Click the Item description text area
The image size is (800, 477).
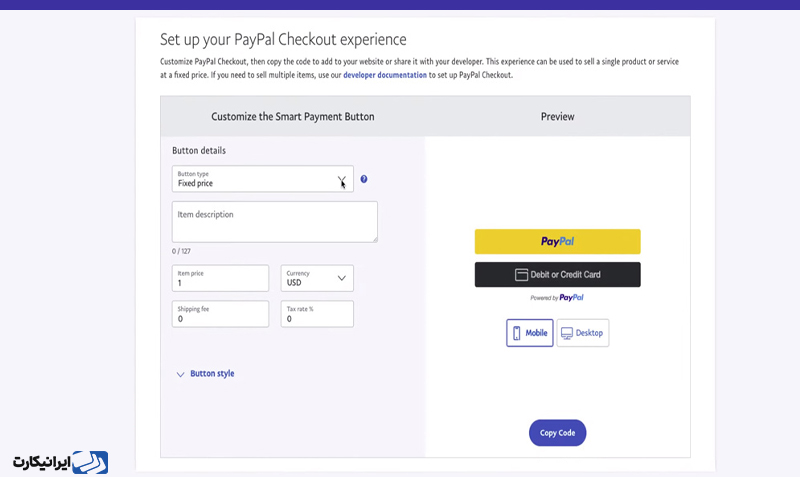(x=274, y=222)
